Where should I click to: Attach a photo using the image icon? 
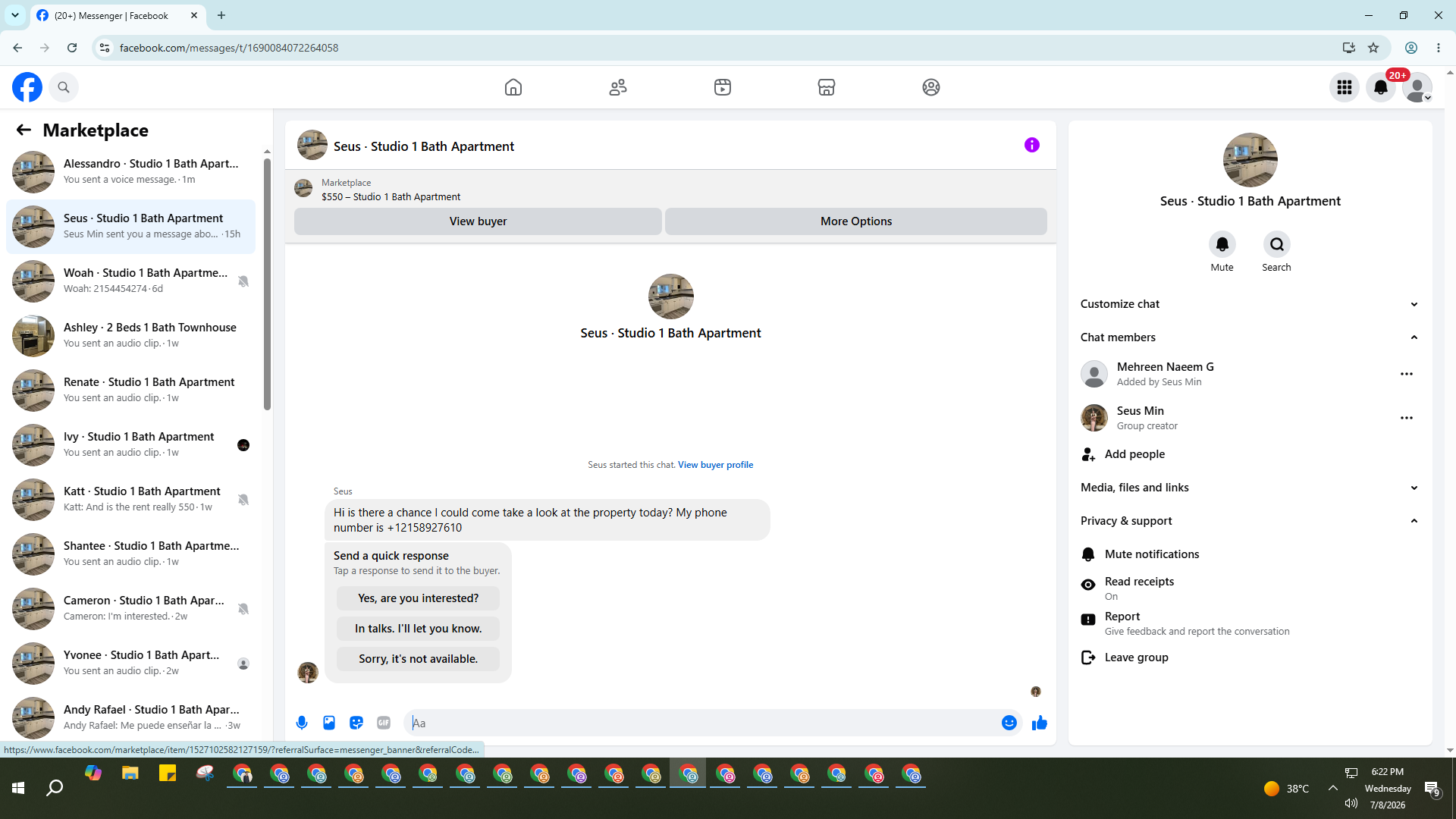(329, 723)
